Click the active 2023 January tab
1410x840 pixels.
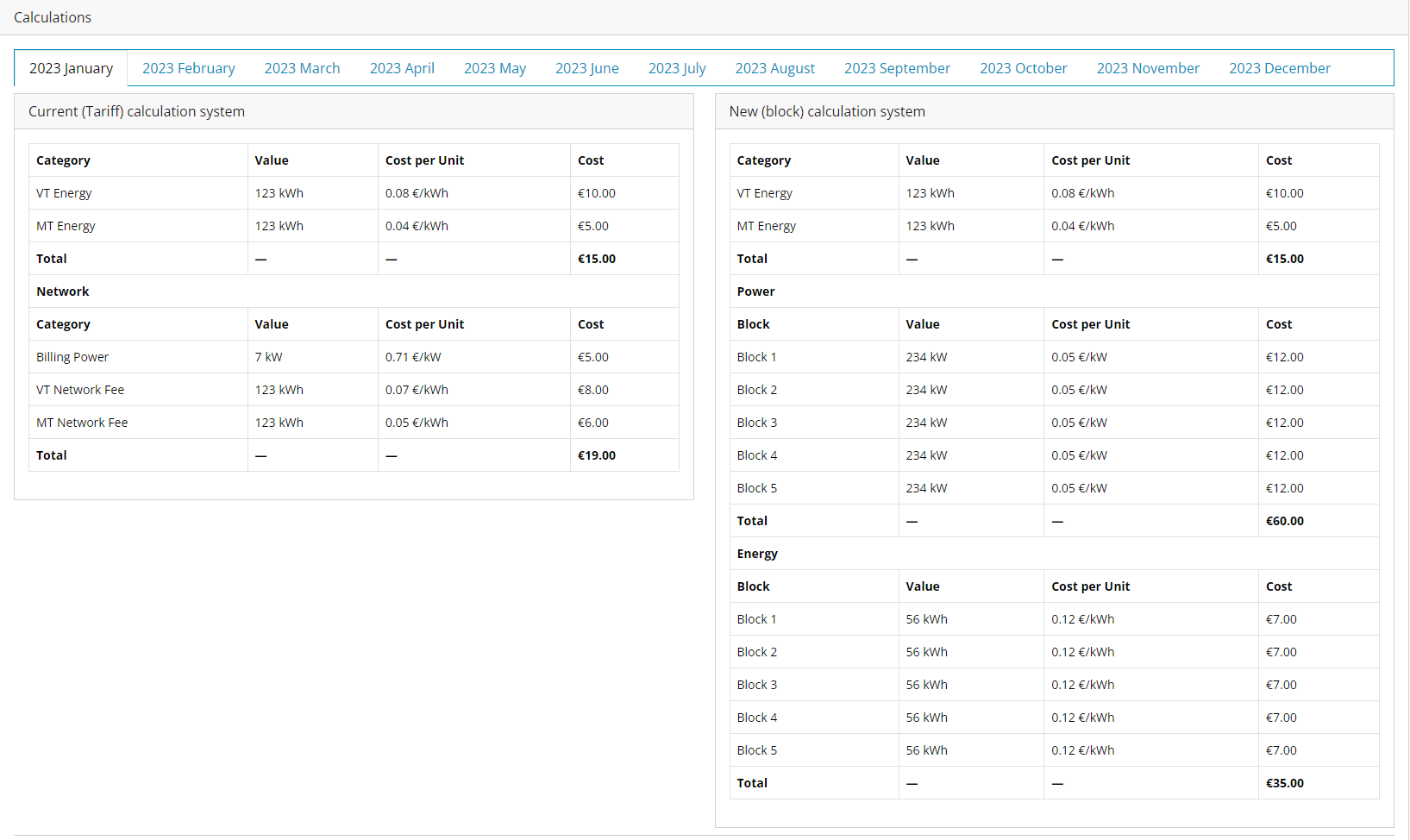click(x=71, y=68)
